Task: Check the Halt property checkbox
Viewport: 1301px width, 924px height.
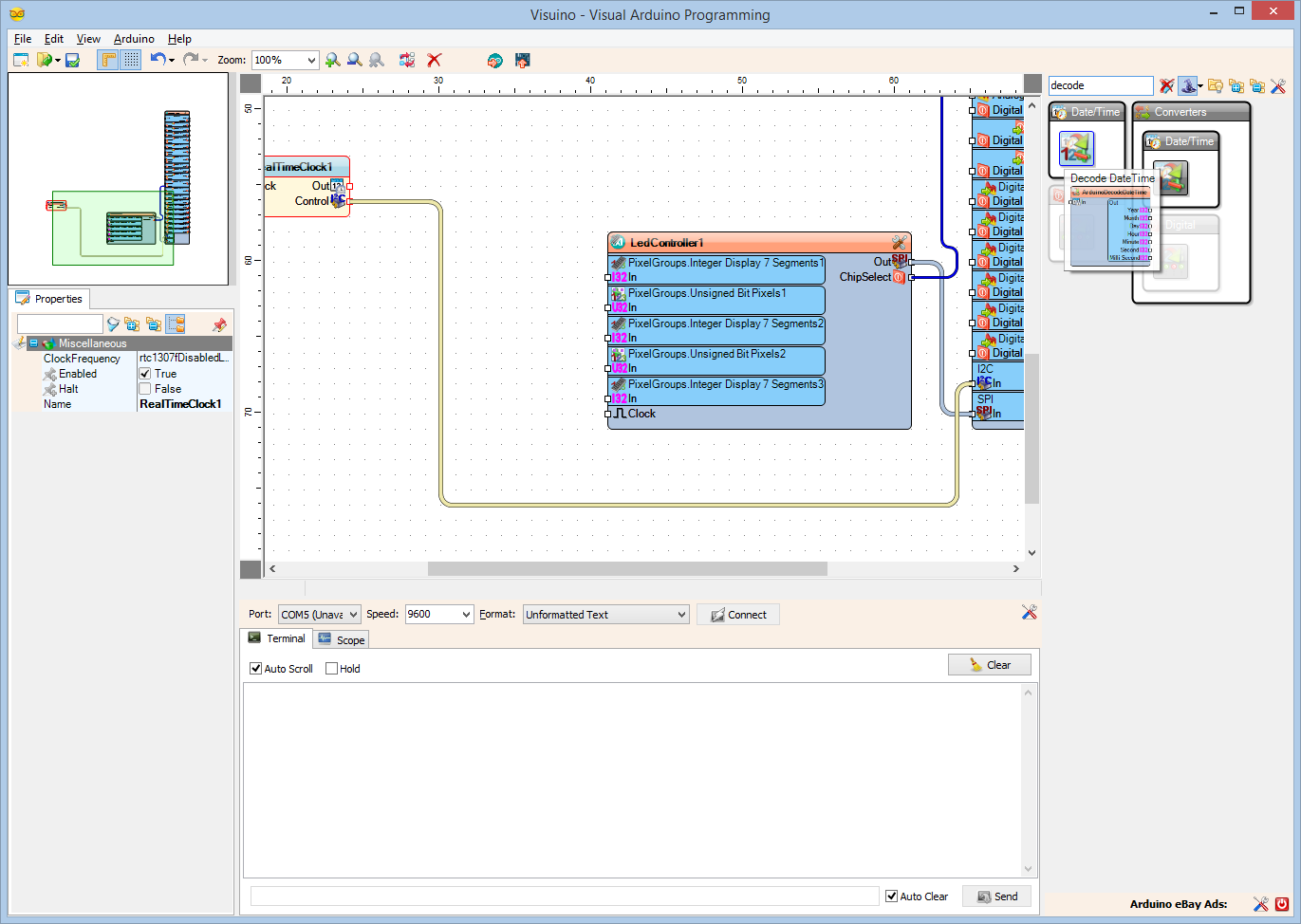Action: point(145,389)
